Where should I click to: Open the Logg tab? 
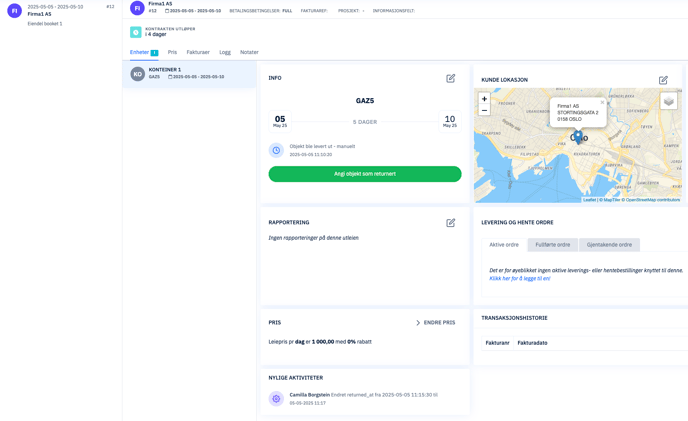pyautogui.click(x=225, y=52)
